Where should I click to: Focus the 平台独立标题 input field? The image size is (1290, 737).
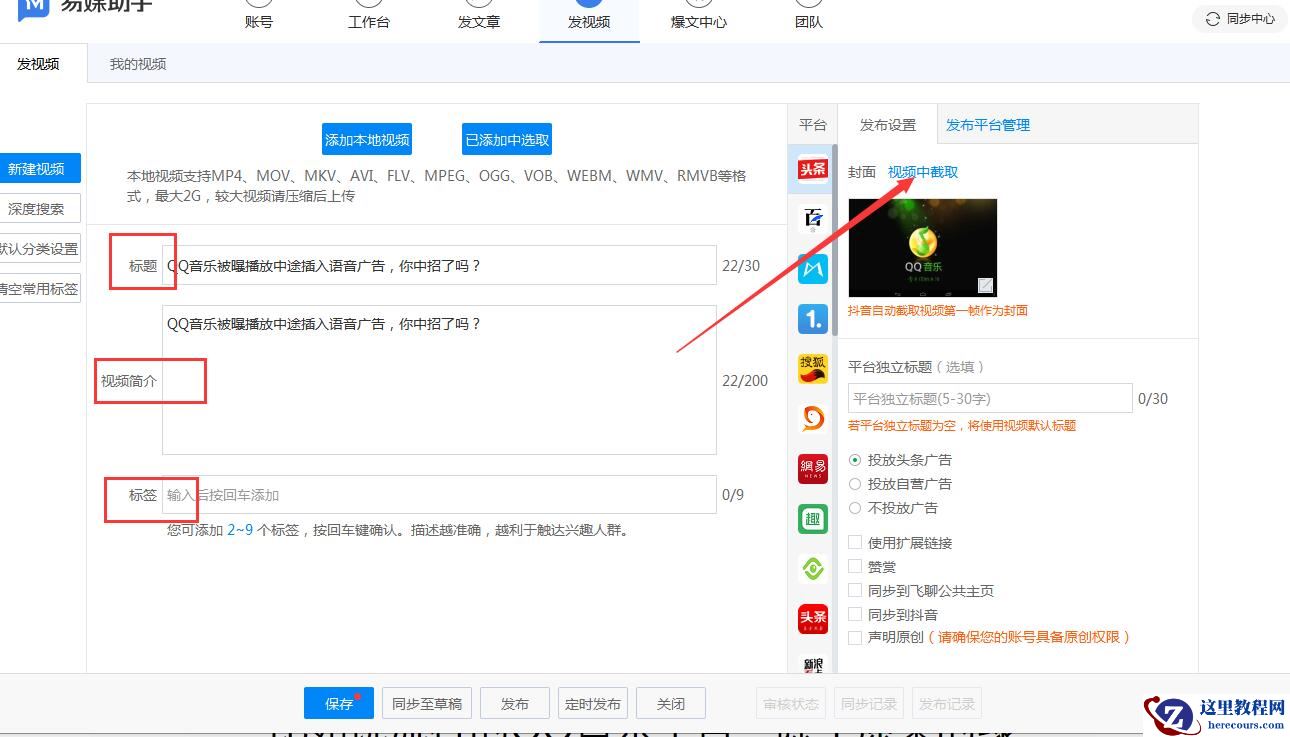[990, 398]
